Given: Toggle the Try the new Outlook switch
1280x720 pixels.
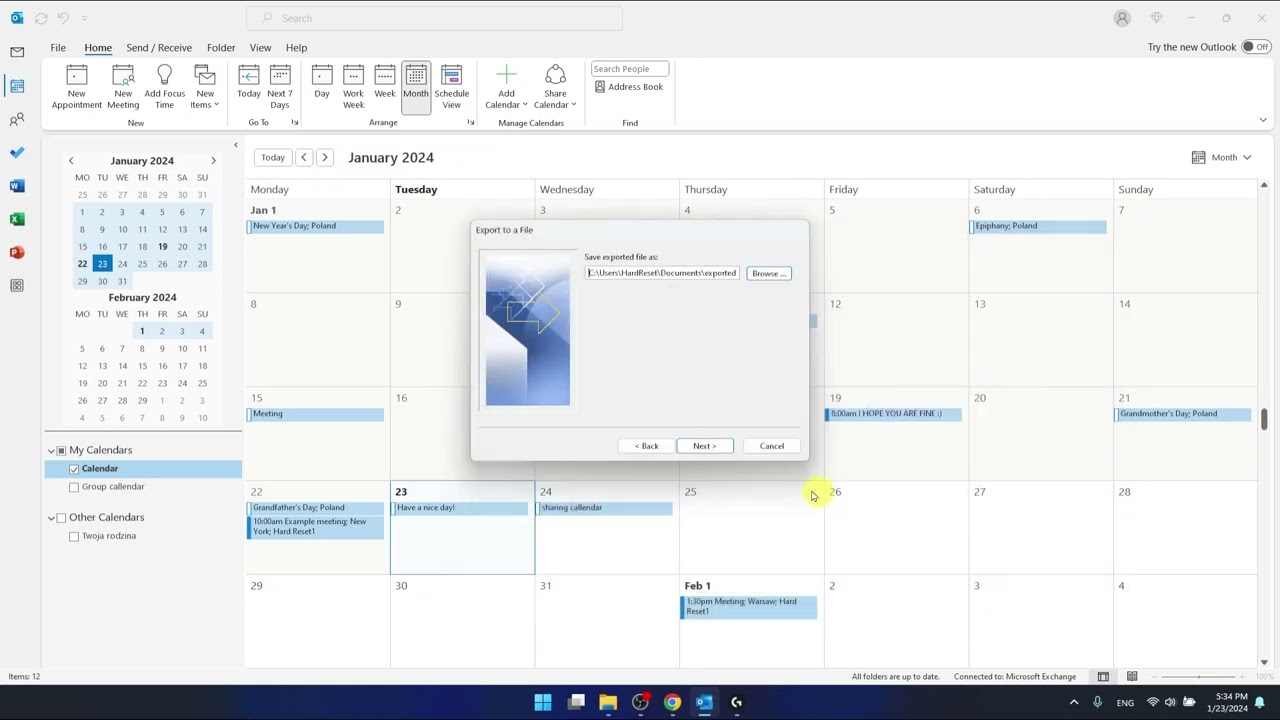Looking at the screenshot, I should pos(1256,47).
